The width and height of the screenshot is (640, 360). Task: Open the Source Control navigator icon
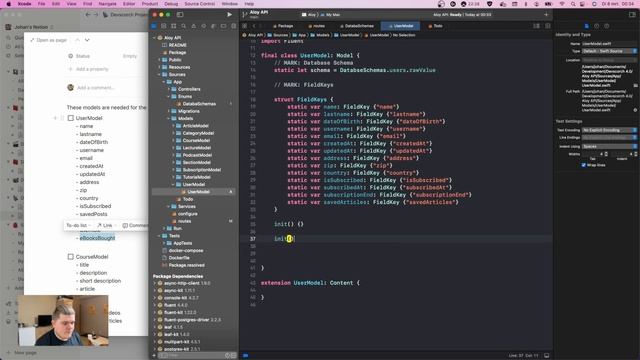coord(164,26)
